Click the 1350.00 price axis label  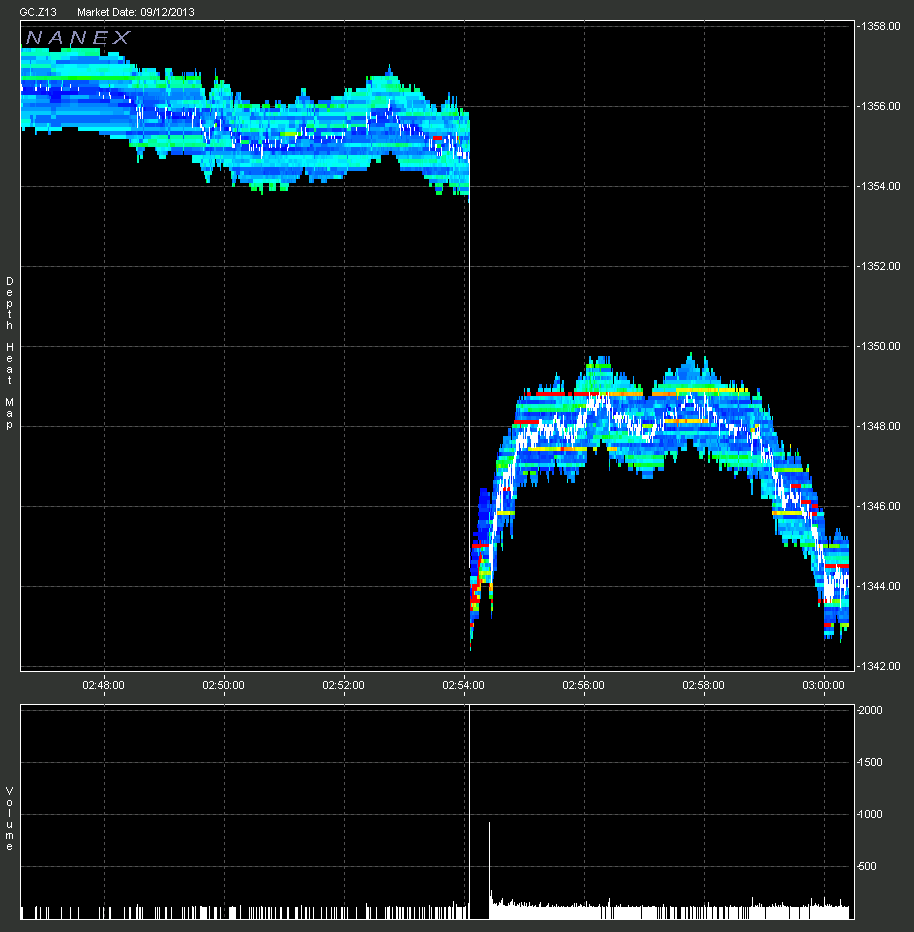(x=880, y=347)
